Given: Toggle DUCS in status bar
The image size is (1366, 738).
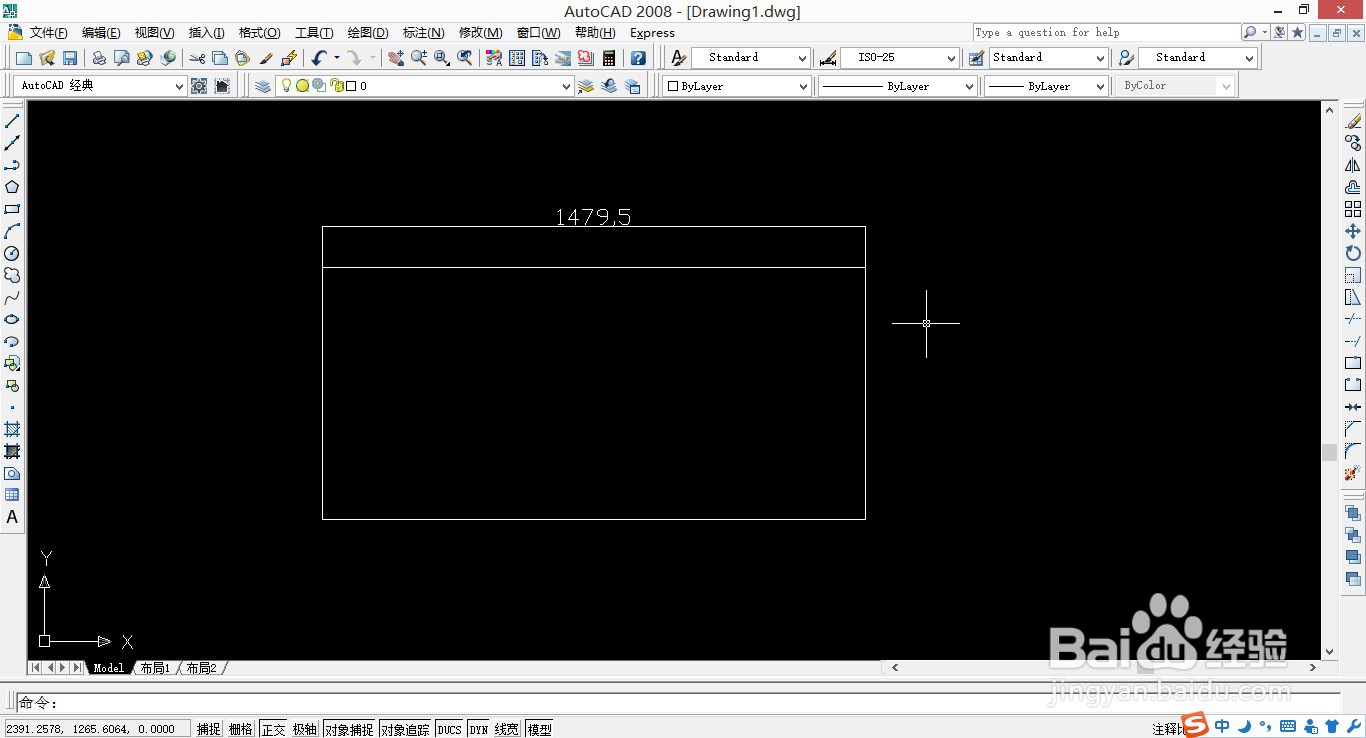Looking at the screenshot, I should [450, 729].
